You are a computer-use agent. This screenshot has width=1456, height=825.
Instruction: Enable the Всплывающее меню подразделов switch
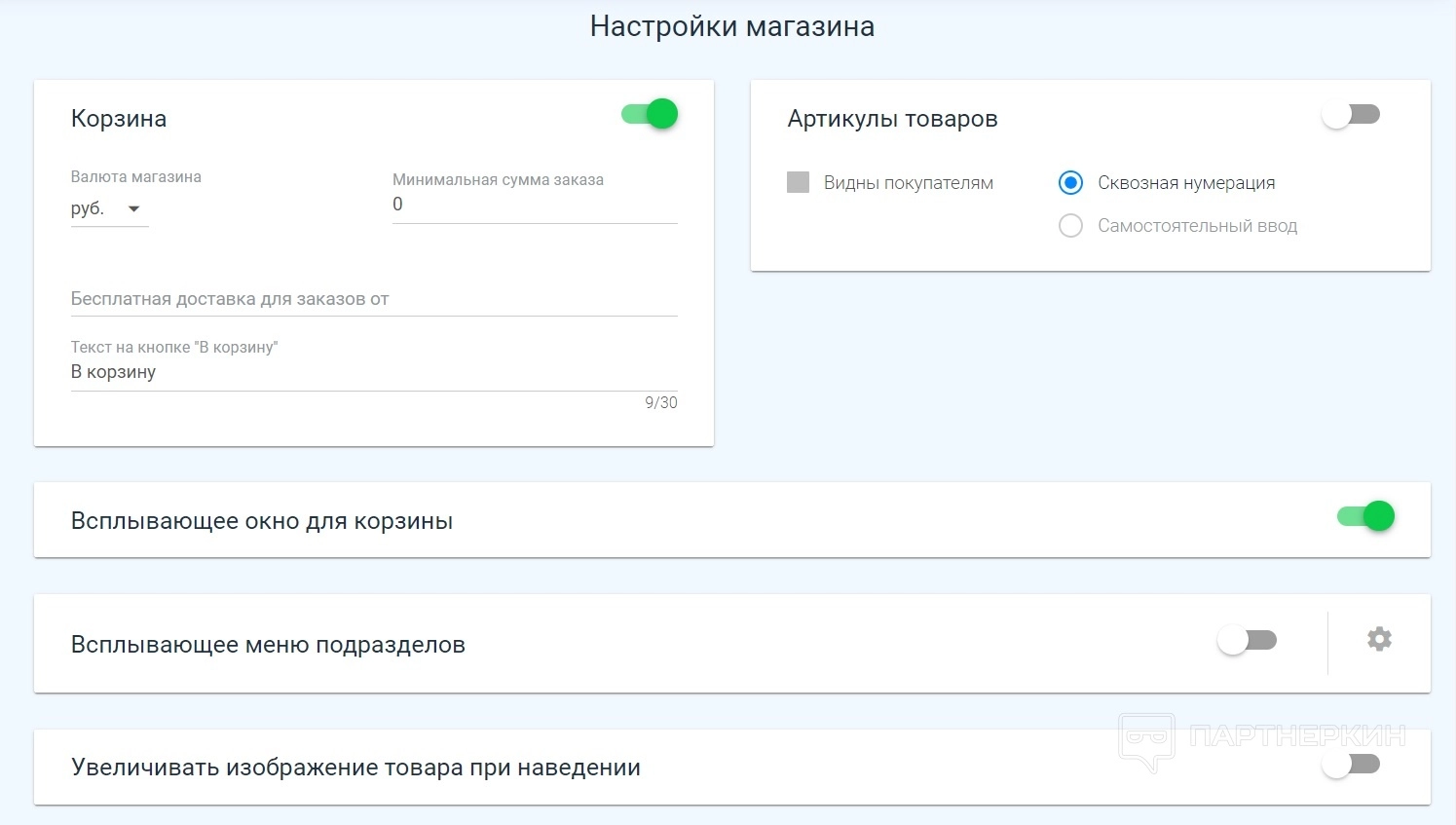[1247, 641]
